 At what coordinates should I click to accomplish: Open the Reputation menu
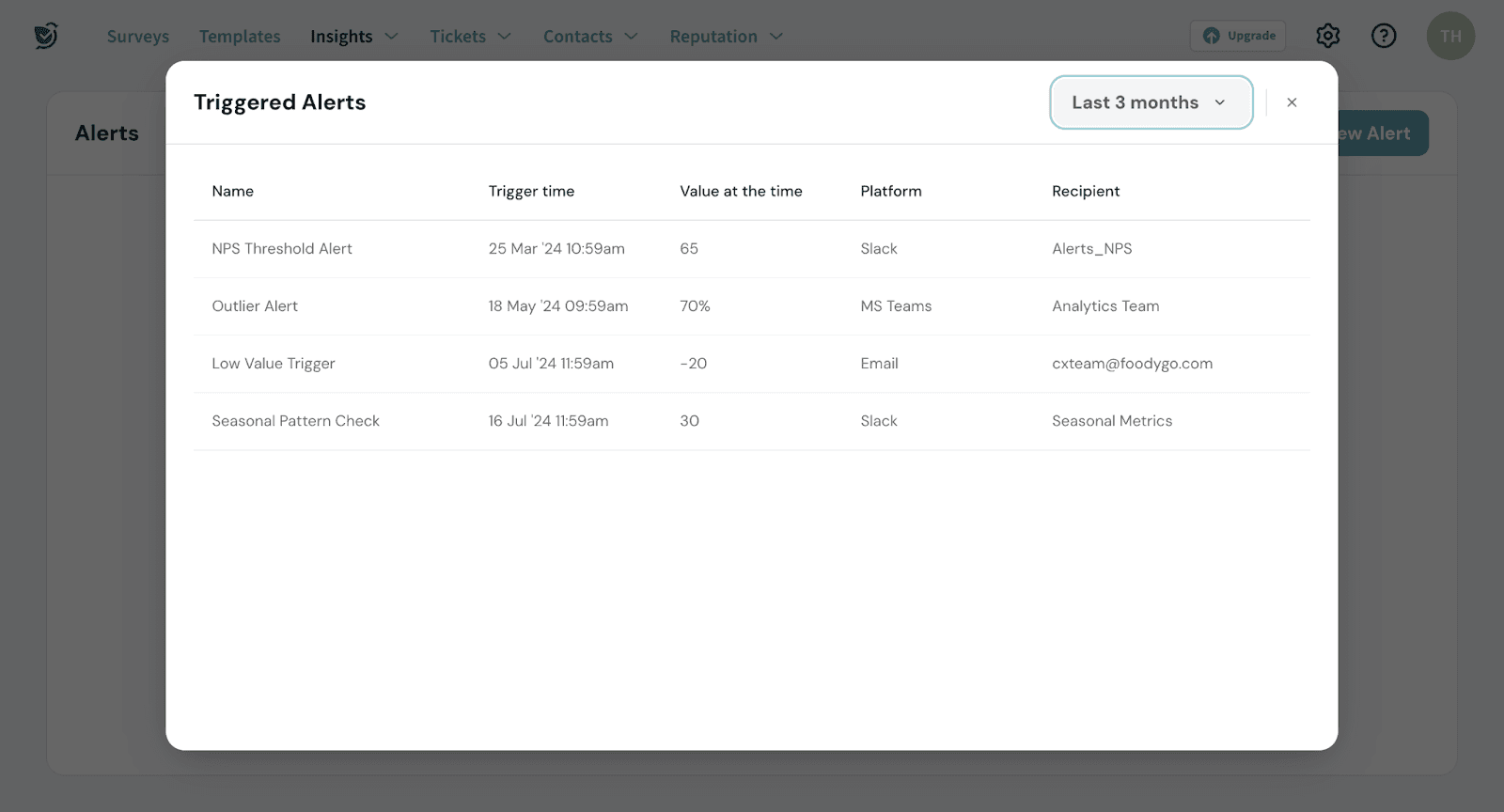pos(726,37)
